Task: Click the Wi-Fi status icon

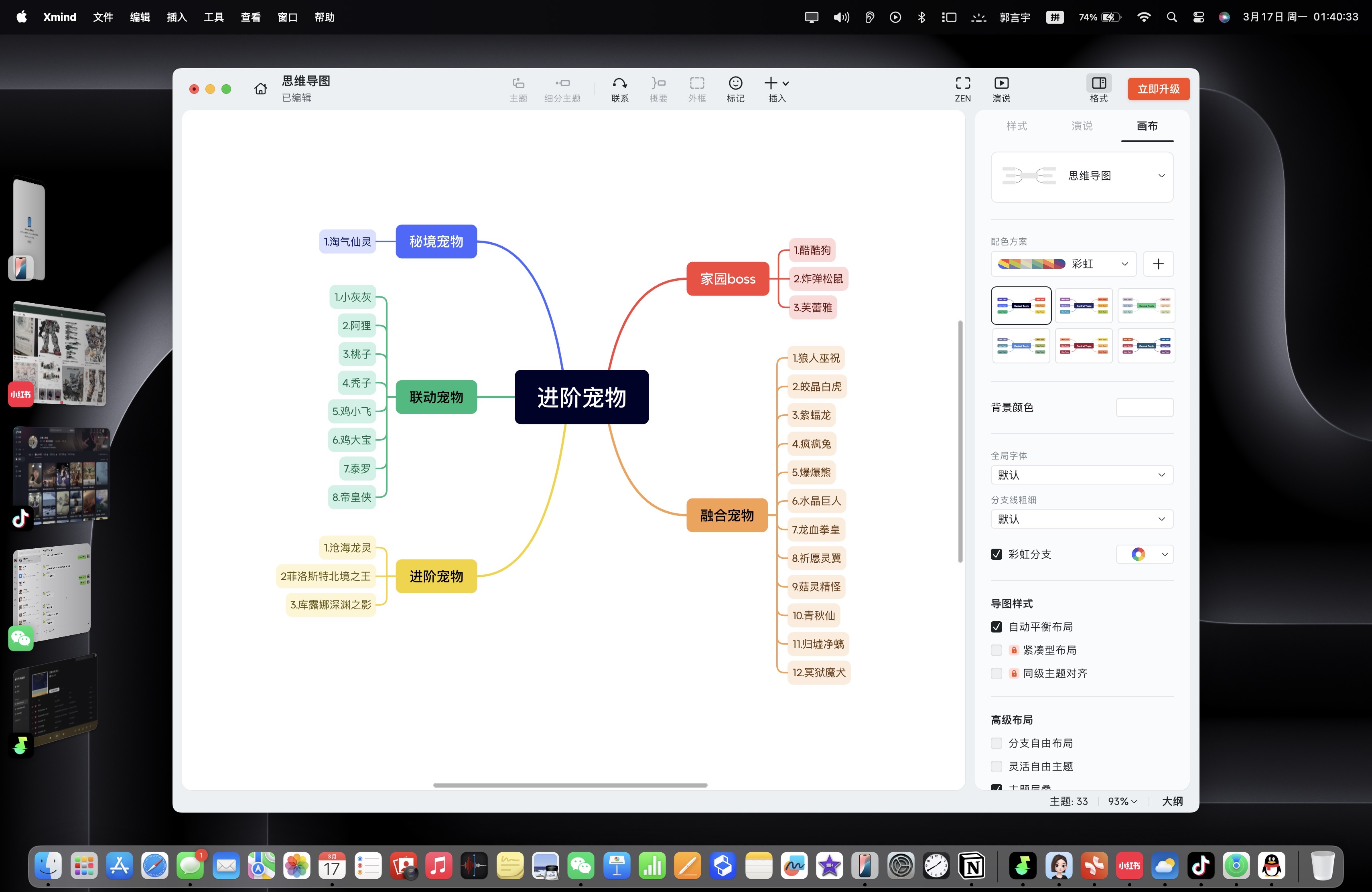Action: click(1144, 17)
